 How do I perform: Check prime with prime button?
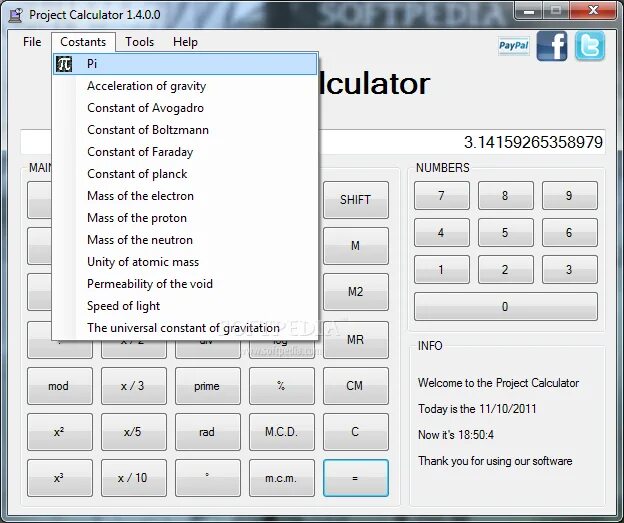tap(208, 386)
